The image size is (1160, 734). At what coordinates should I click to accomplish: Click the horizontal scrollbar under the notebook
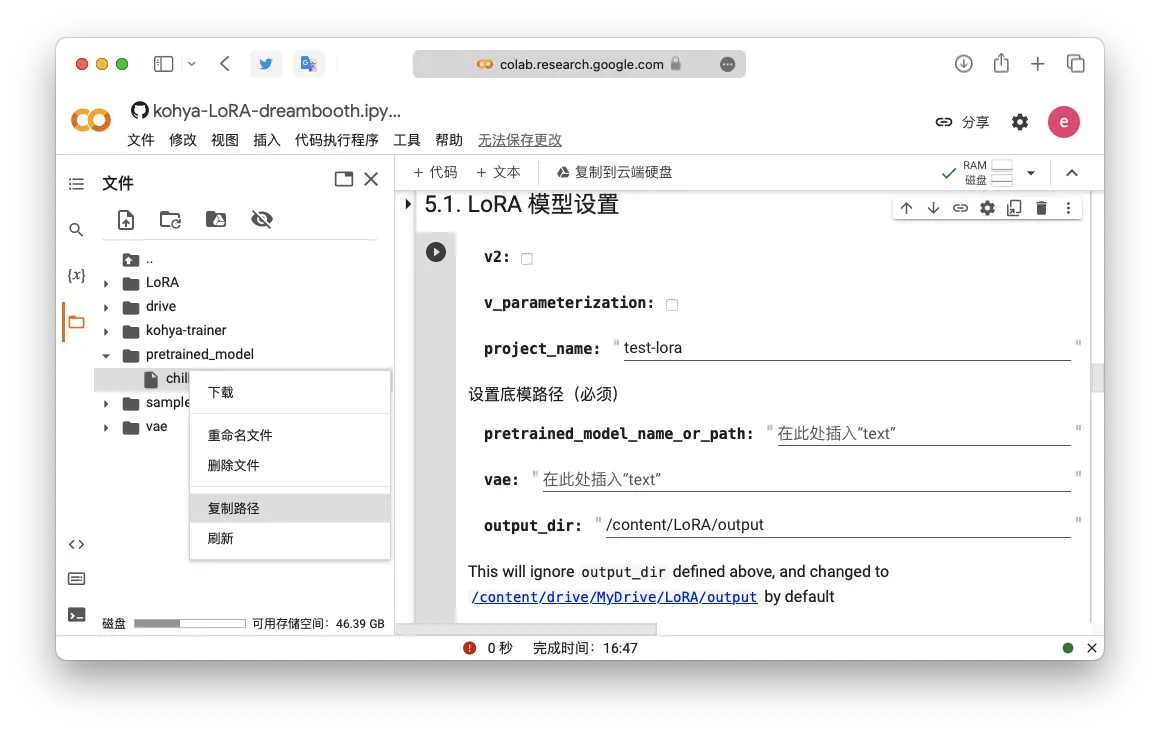click(526, 630)
